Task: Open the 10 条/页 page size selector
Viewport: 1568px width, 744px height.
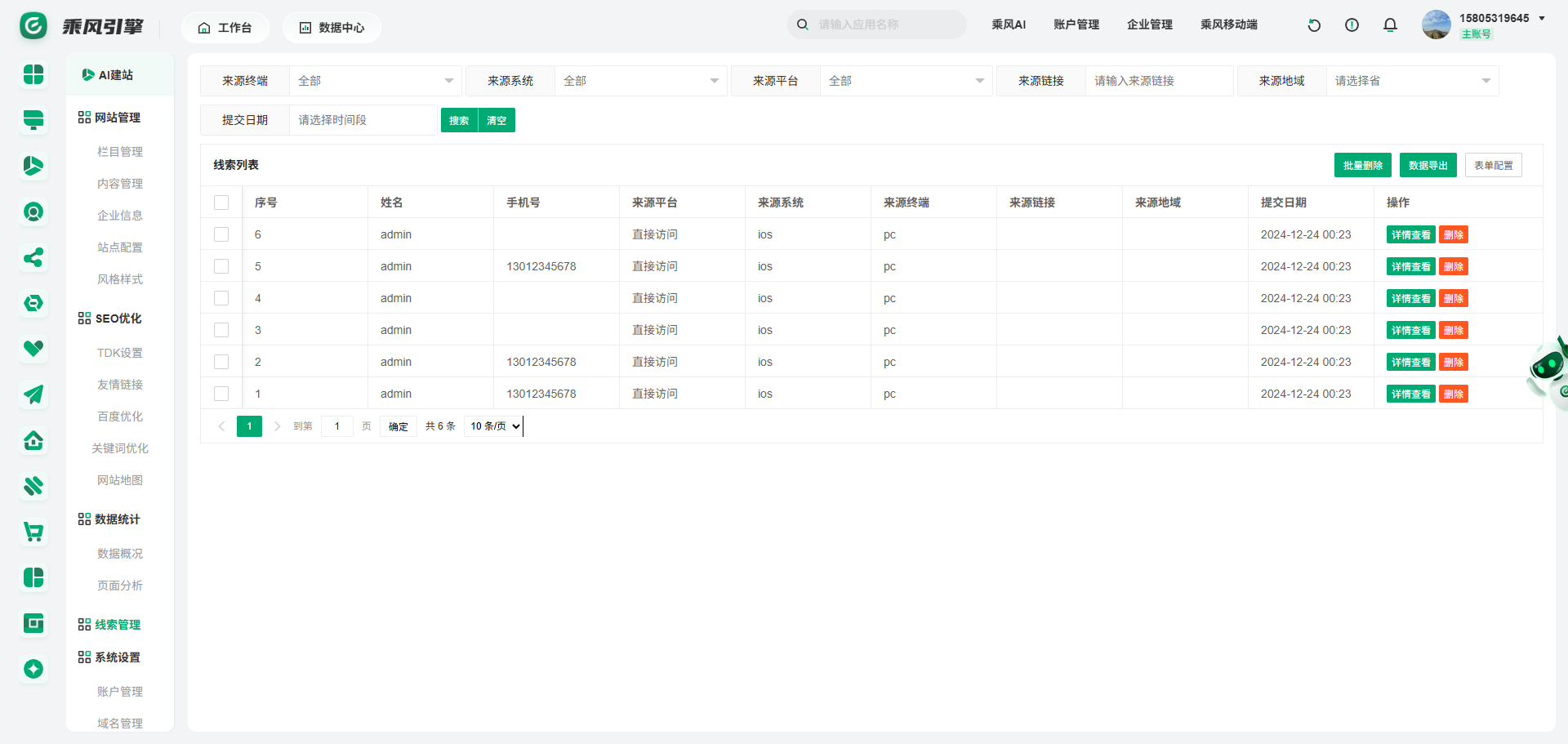Action: point(494,426)
